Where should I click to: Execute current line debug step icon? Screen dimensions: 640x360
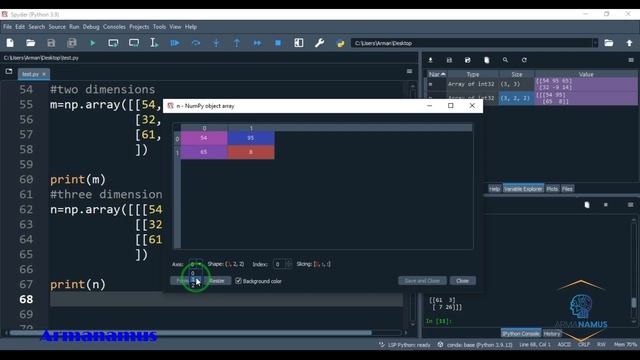[196, 43]
